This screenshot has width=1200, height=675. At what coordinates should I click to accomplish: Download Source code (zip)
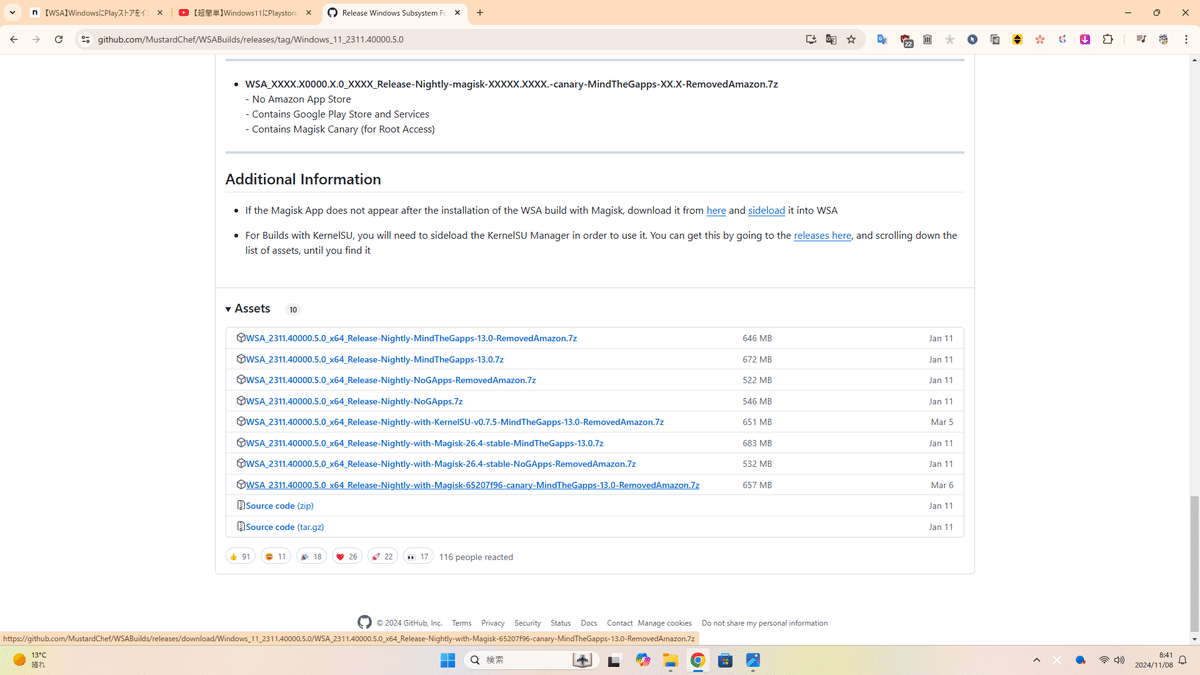[280, 506]
